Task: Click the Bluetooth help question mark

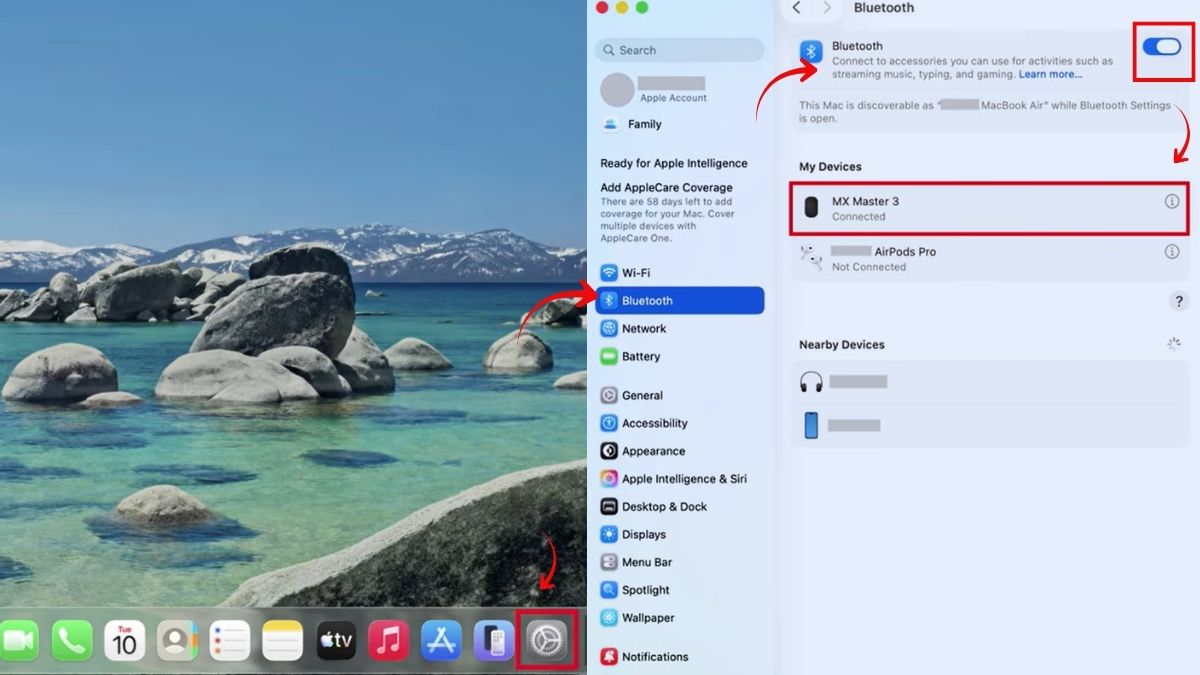Action: tap(1179, 301)
